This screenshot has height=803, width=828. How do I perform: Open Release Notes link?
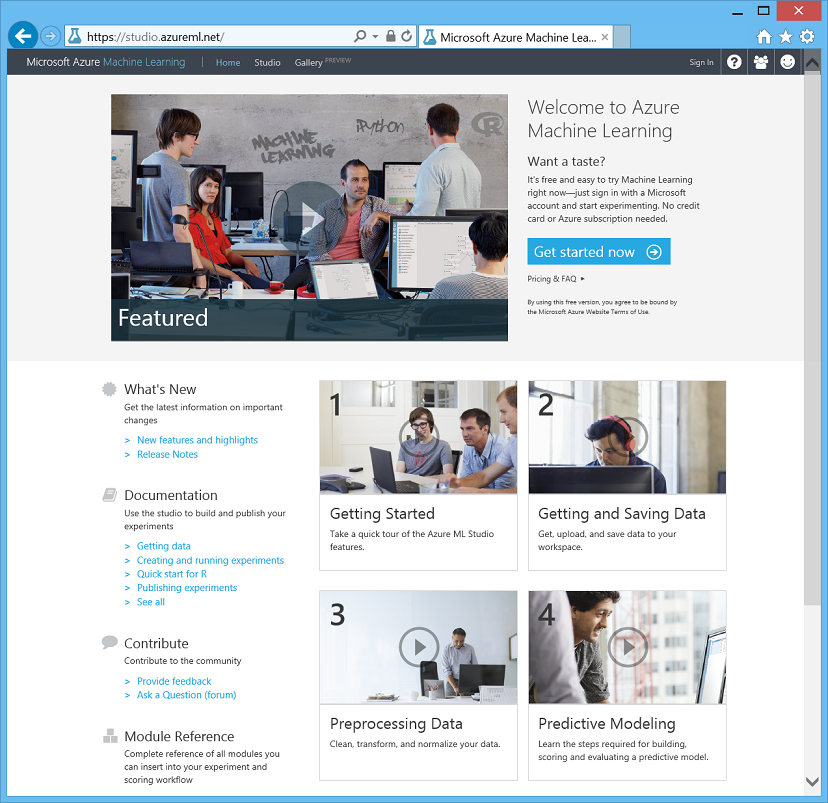[x=167, y=454]
